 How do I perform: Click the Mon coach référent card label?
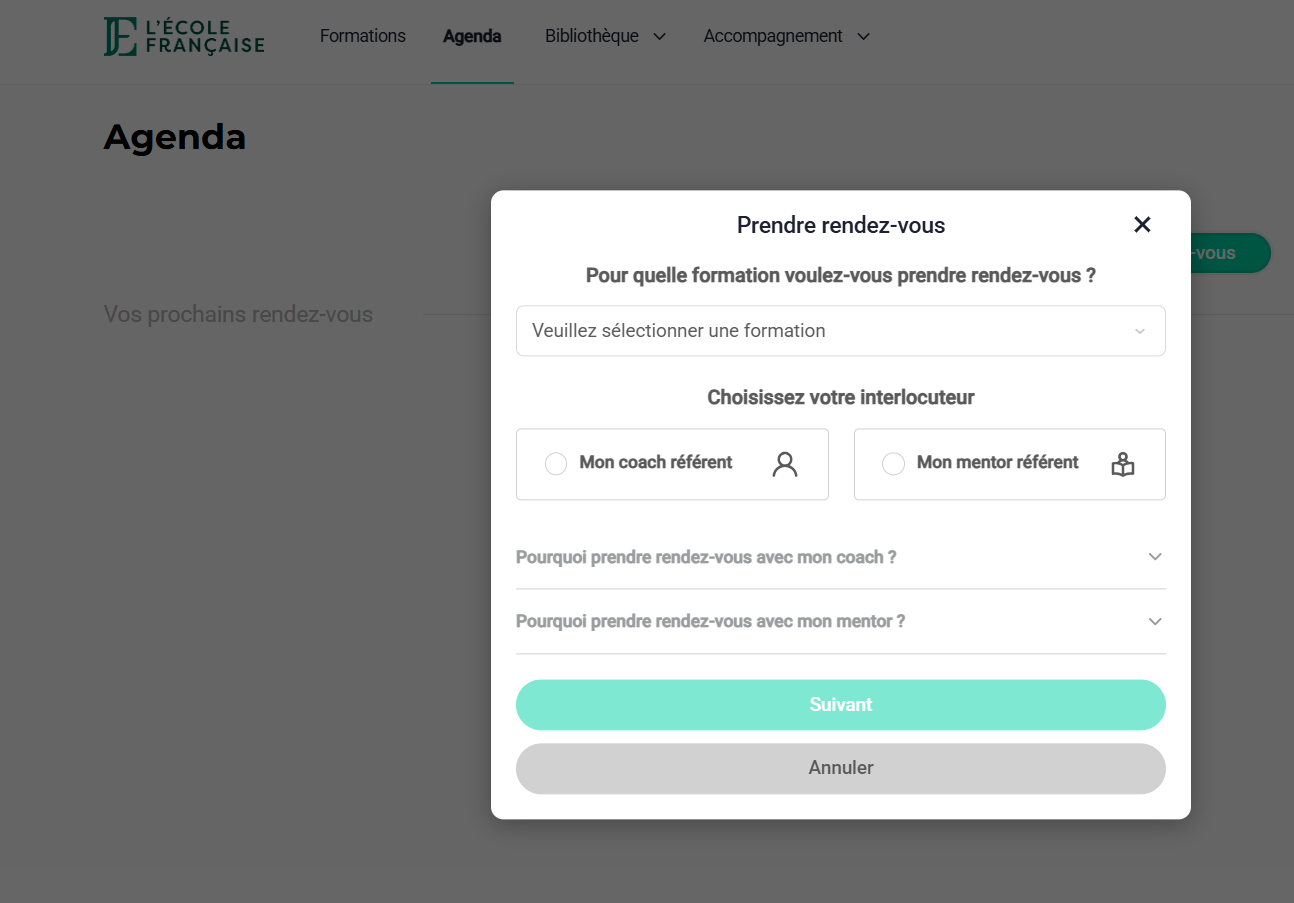[656, 462]
